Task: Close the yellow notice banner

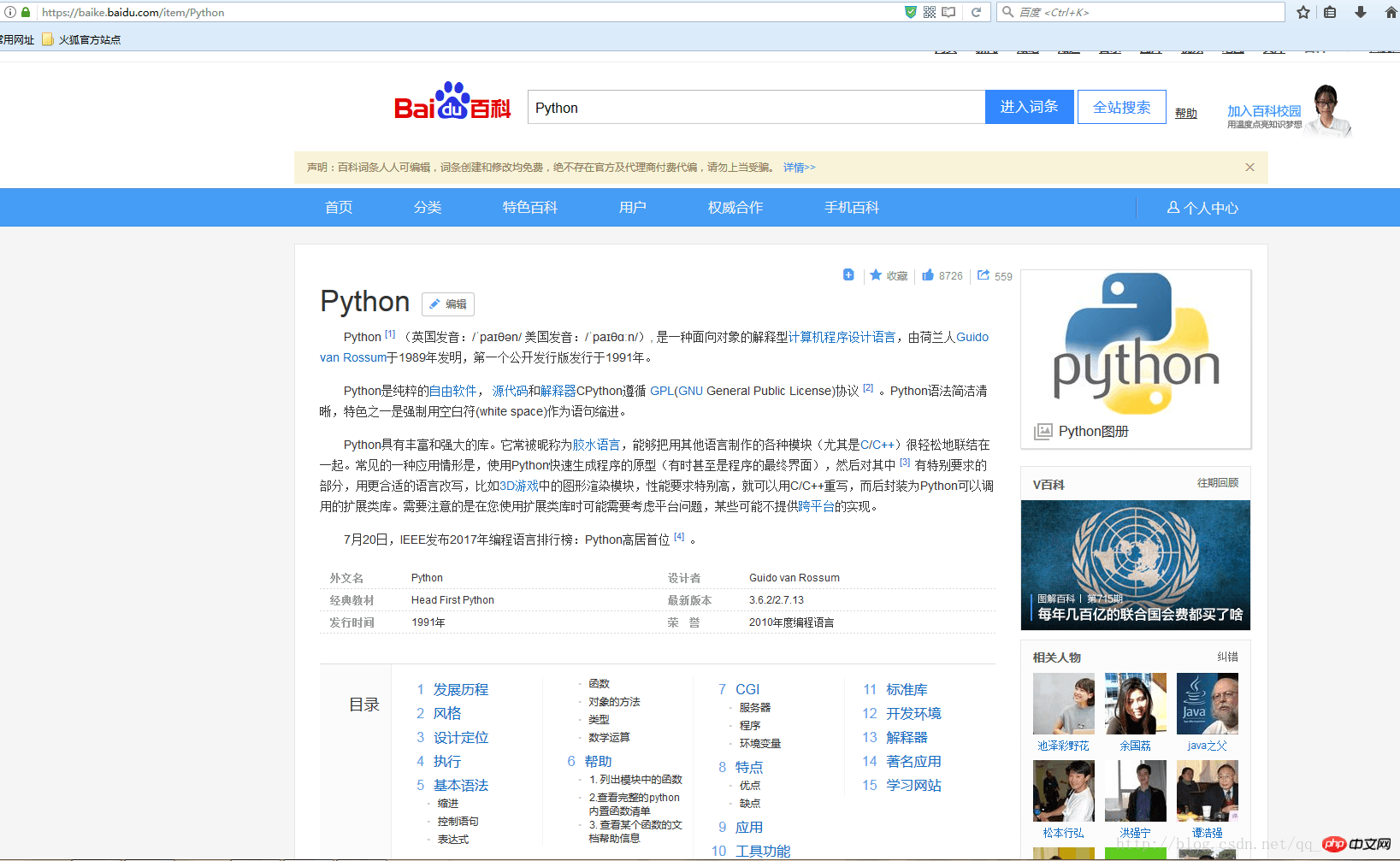Action: click(x=1249, y=167)
